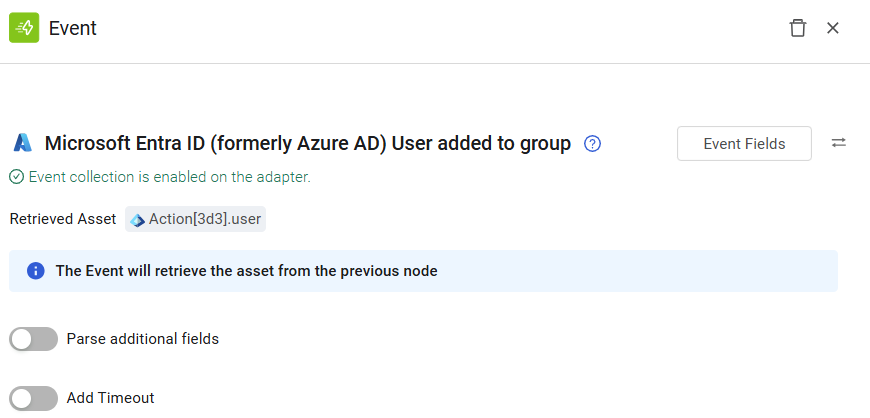Open help question mark for User added to group
The height and width of the screenshot is (418, 870).
click(x=593, y=144)
